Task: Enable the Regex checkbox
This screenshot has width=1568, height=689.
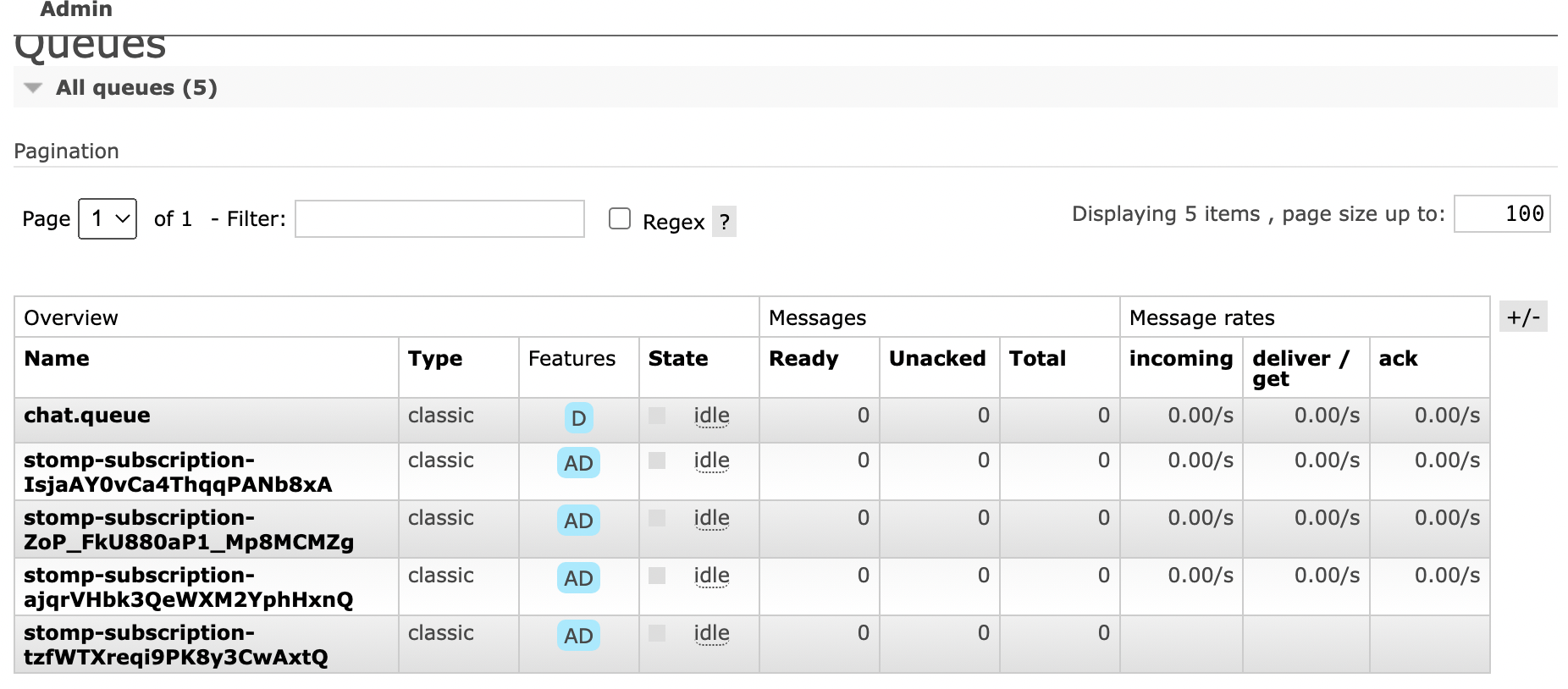Action: point(620,218)
